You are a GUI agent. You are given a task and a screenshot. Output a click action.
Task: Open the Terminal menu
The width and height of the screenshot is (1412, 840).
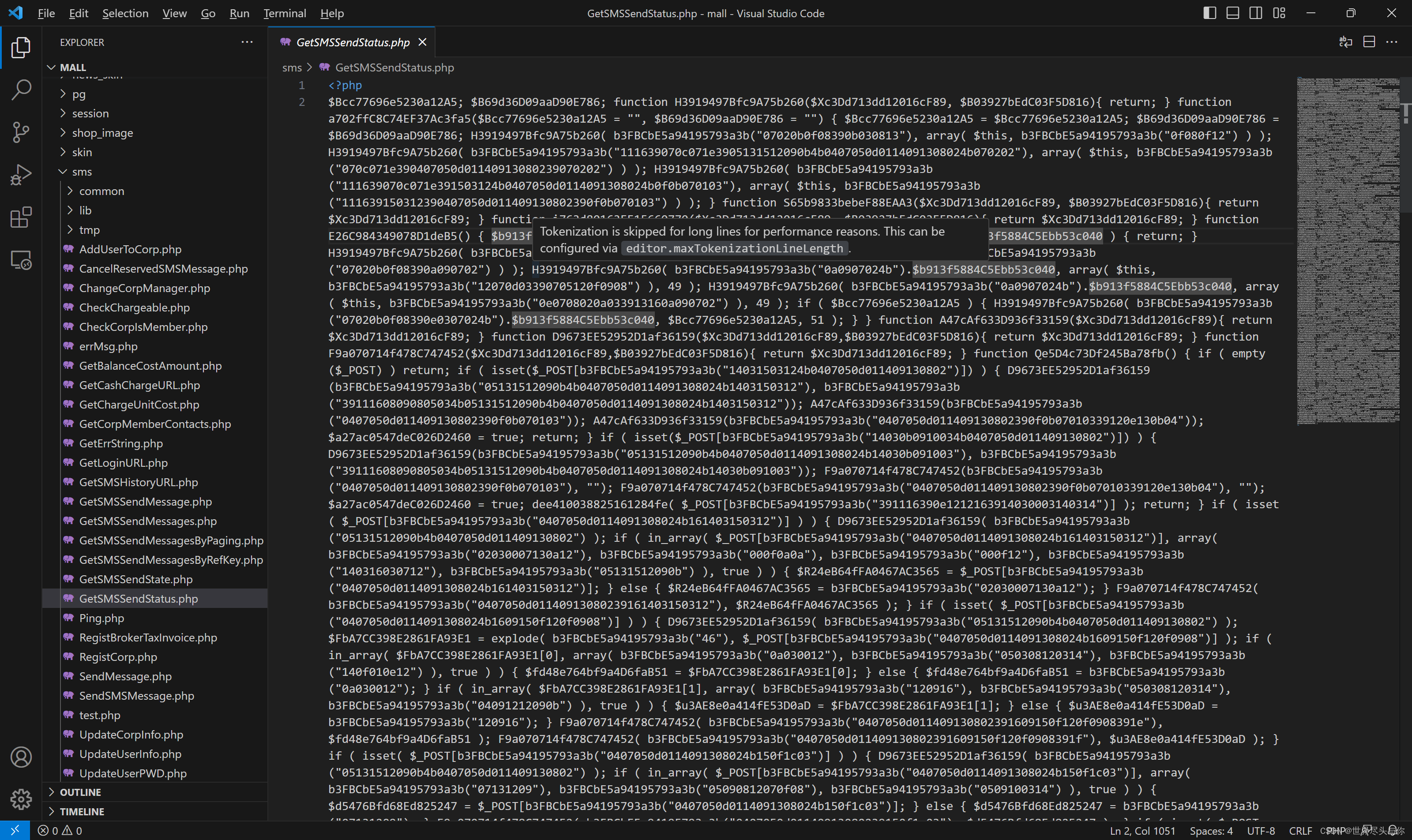pos(284,13)
